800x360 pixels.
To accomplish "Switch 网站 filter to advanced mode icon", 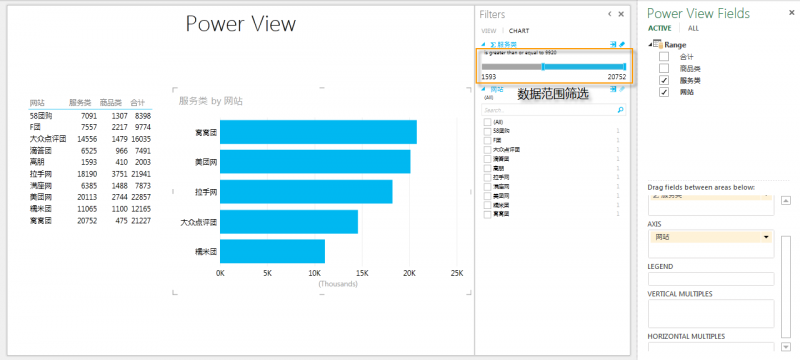I will click(613, 89).
